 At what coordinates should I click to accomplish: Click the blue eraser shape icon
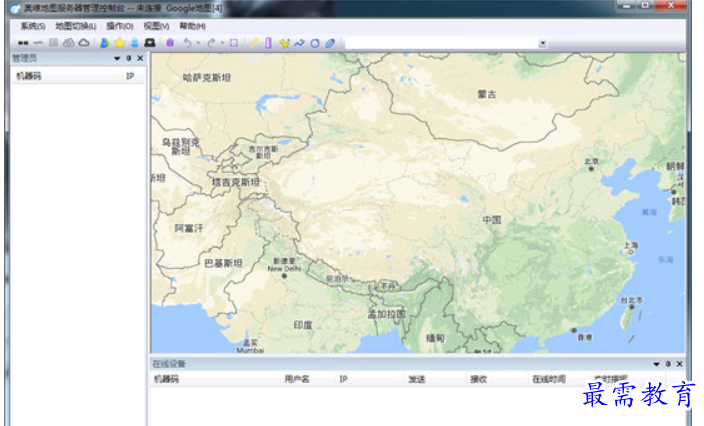click(x=330, y=43)
